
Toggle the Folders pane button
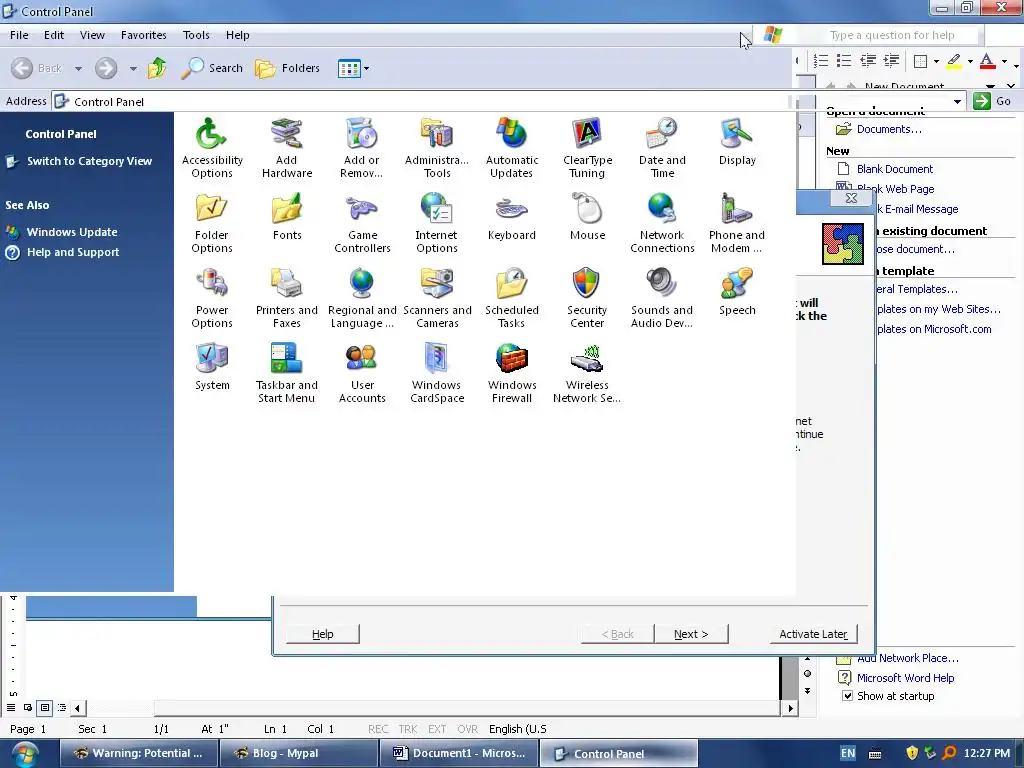pyautogui.click(x=287, y=68)
